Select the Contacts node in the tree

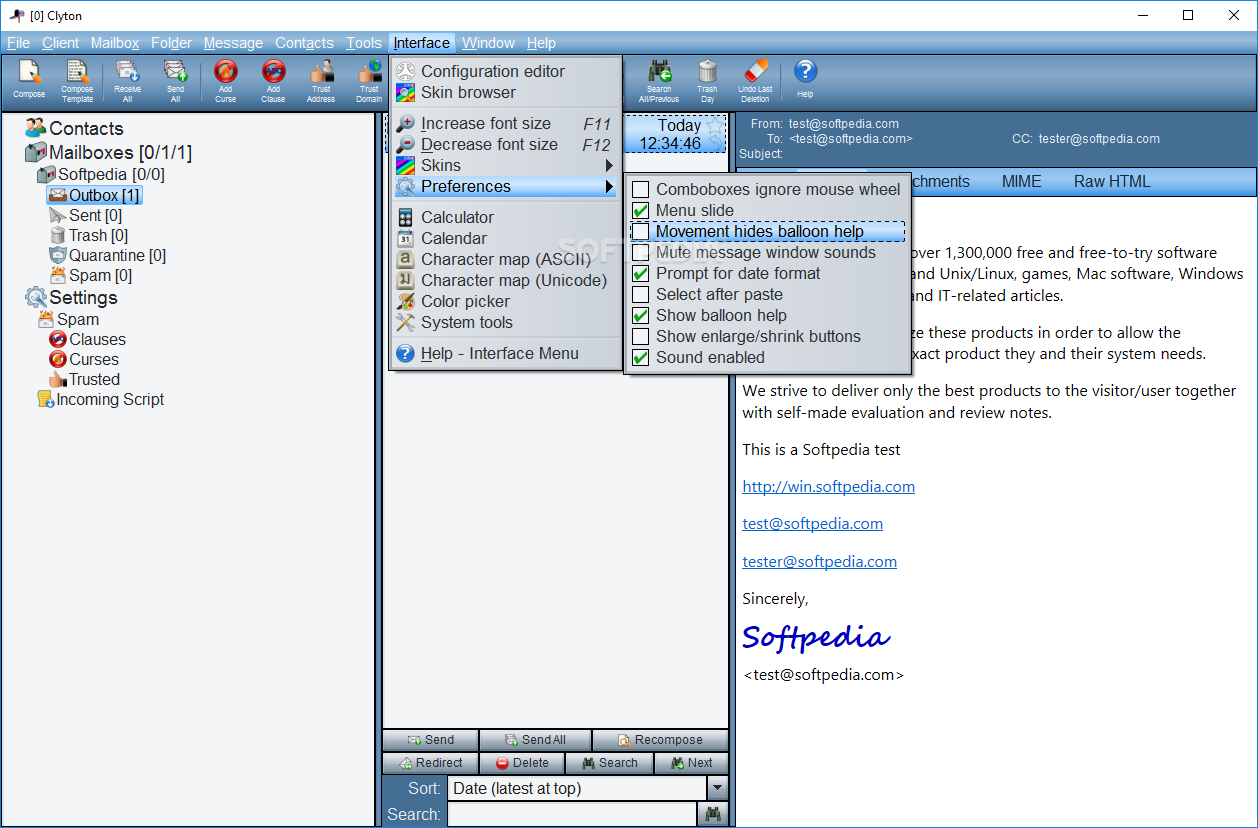point(74,128)
